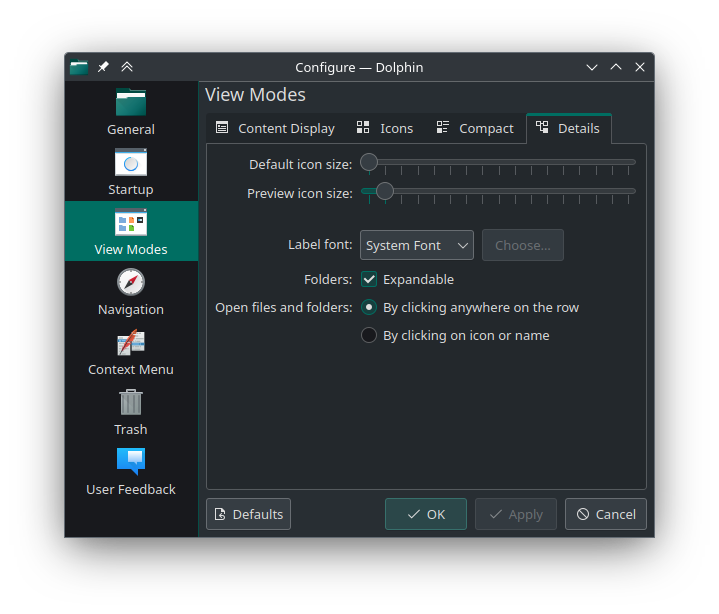Select the Details tab
The width and height of the screenshot is (719, 614).
[x=569, y=128]
